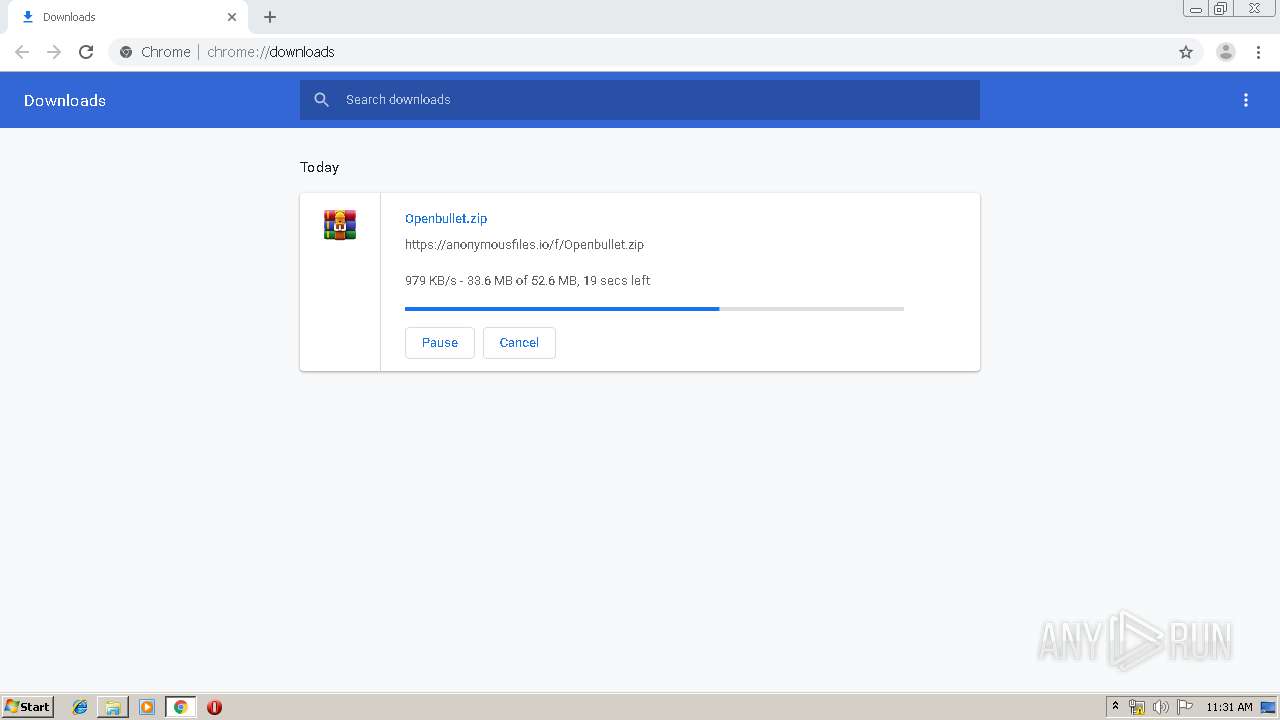Bookmark this page with the star icon
Screen dimensions: 1280x720
coord(1186,52)
